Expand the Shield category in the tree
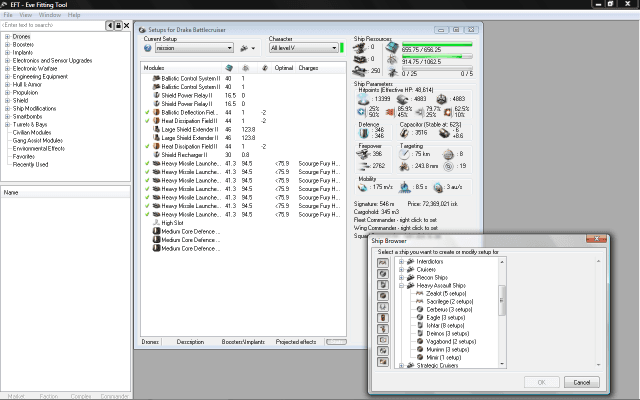 coord(7,100)
